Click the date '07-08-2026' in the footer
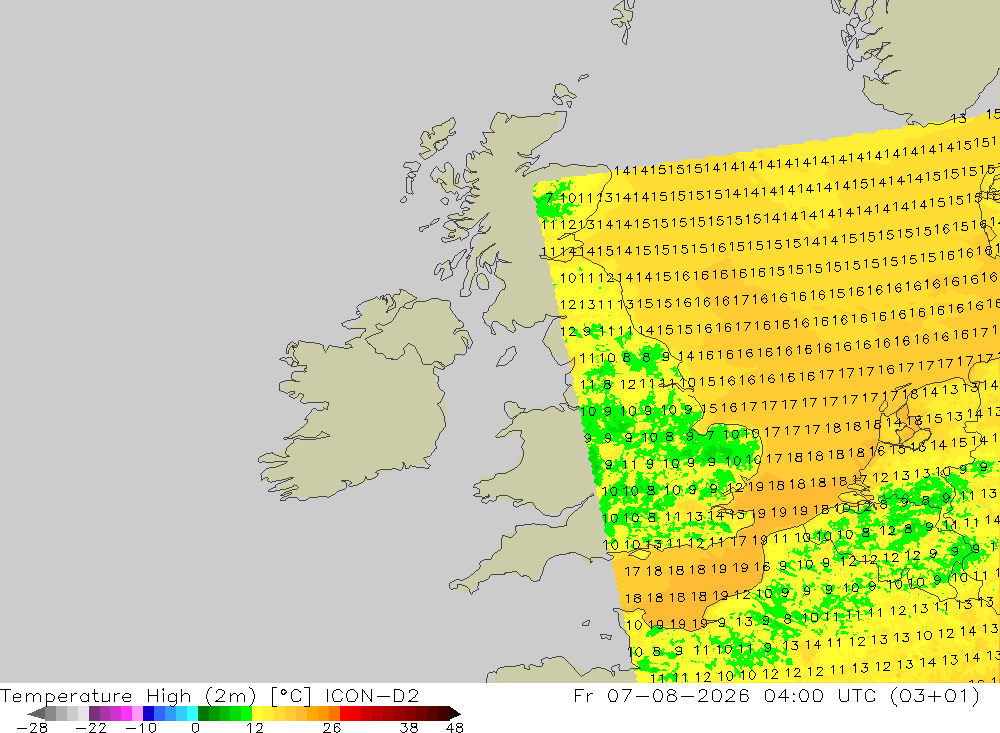 (678, 695)
